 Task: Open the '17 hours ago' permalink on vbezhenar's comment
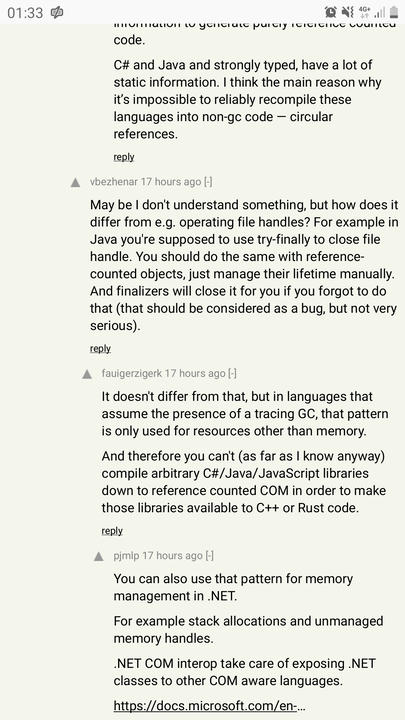[x=171, y=182]
